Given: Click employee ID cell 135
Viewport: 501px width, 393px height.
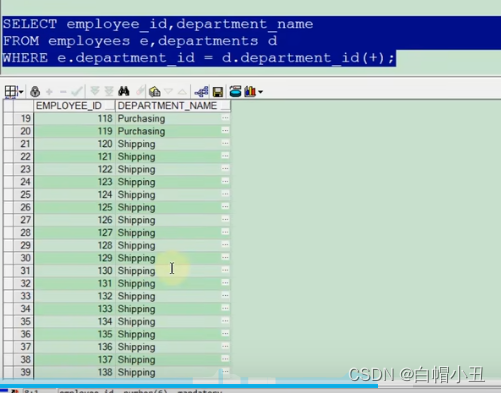Looking at the screenshot, I should [74, 334].
